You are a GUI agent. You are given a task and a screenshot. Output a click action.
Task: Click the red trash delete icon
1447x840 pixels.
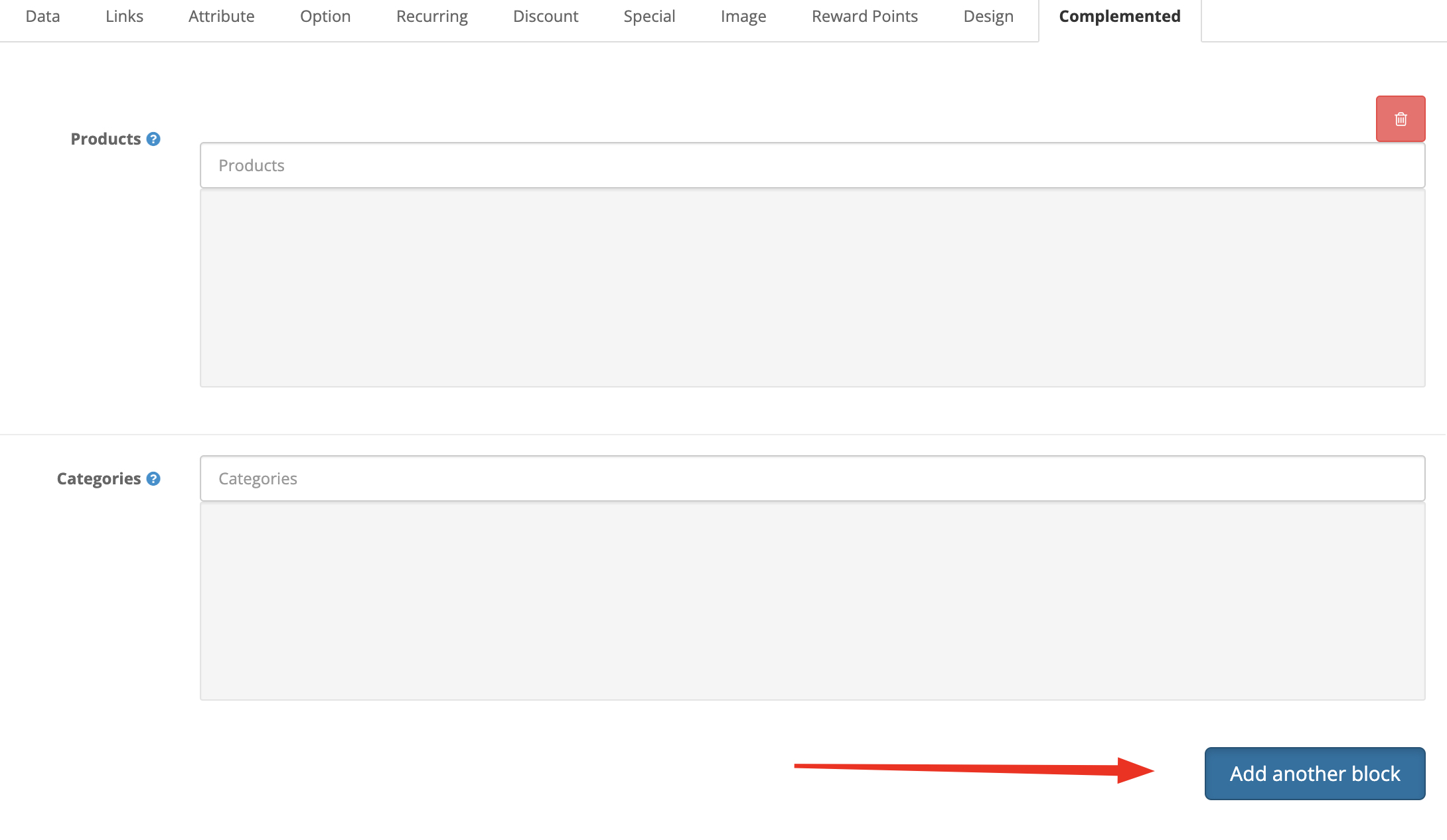click(x=1401, y=119)
